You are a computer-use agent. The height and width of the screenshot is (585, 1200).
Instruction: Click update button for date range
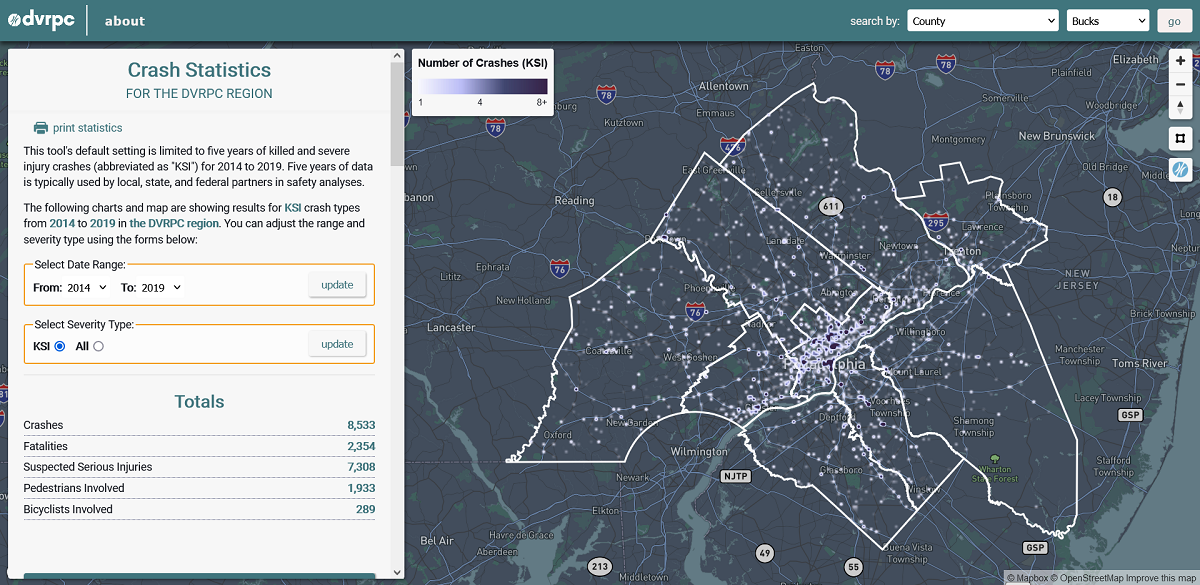[x=337, y=285]
